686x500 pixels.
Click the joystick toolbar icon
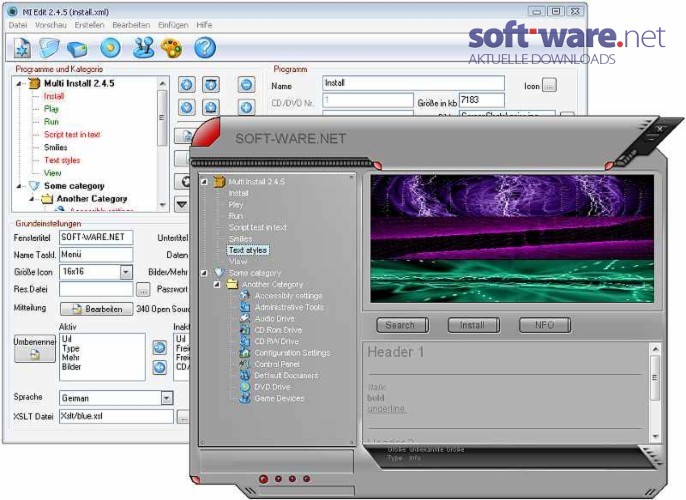pos(143,48)
